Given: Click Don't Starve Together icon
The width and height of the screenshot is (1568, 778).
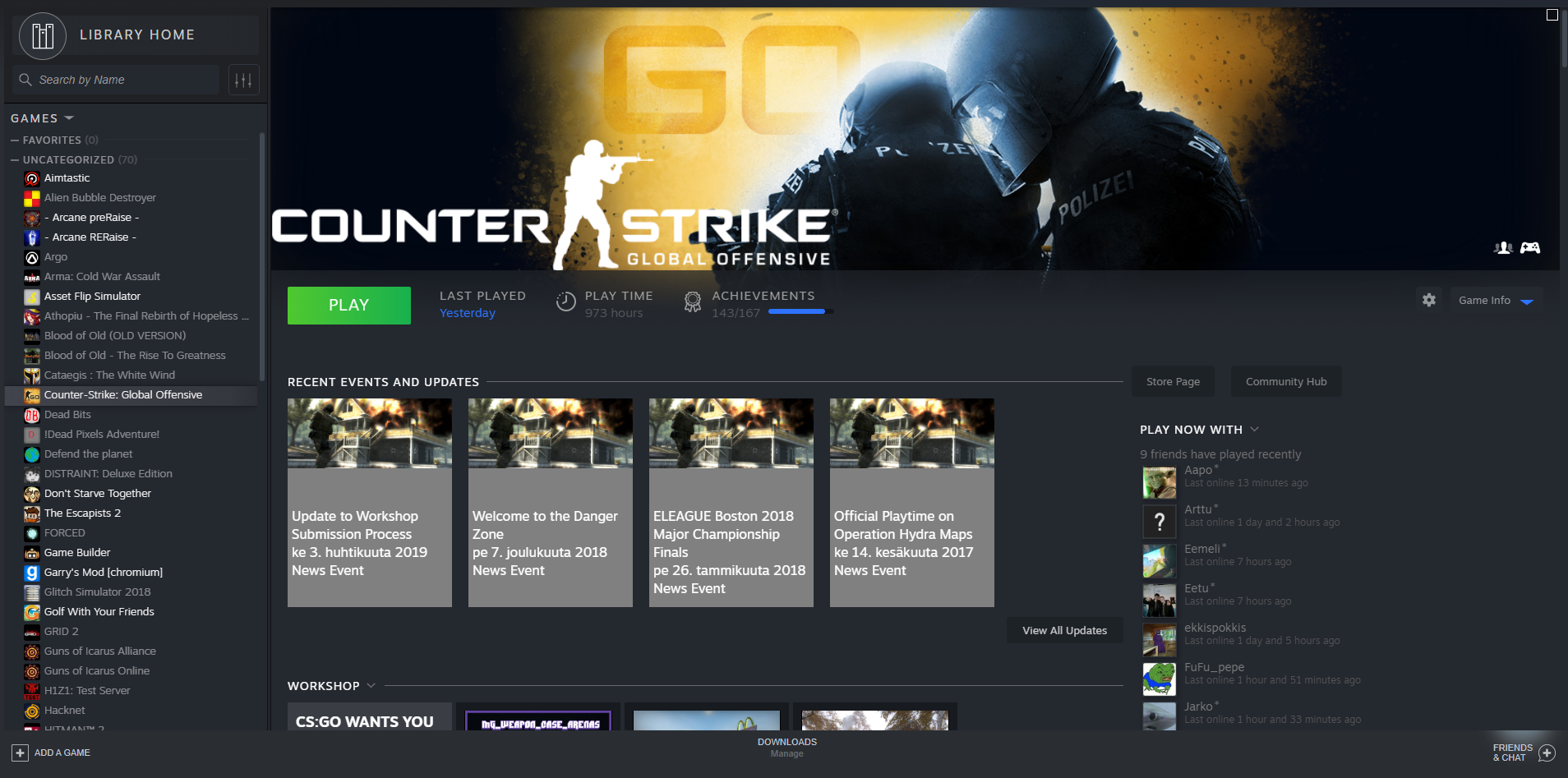Looking at the screenshot, I should (32, 494).
